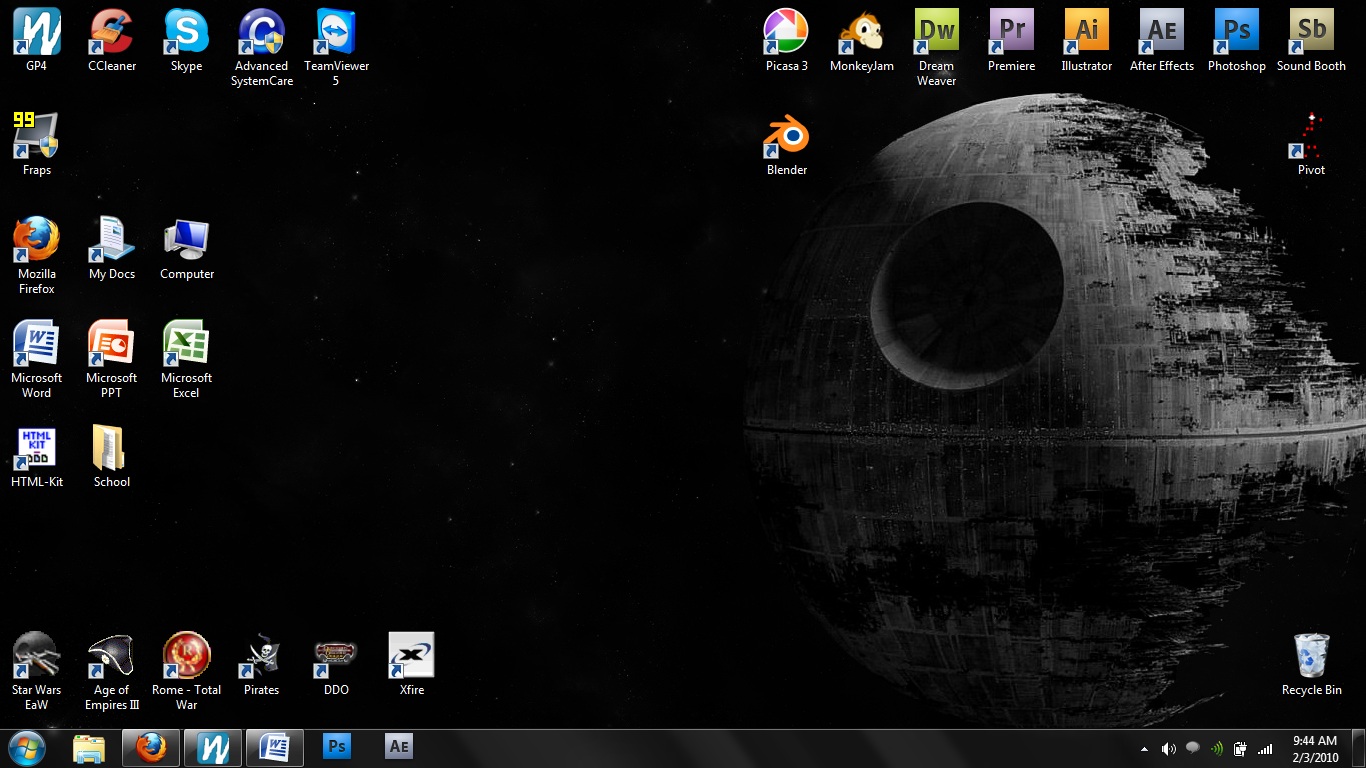Click the Photoshop desktop shortcut
This screenshot has height=768, width=1366.
(1237, 41)
